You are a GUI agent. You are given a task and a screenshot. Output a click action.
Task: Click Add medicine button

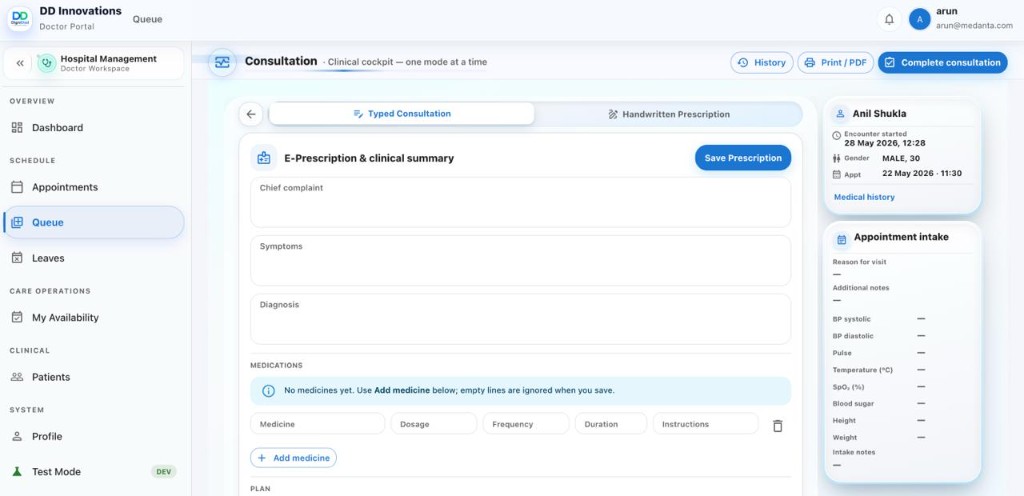tap(293, 458)
